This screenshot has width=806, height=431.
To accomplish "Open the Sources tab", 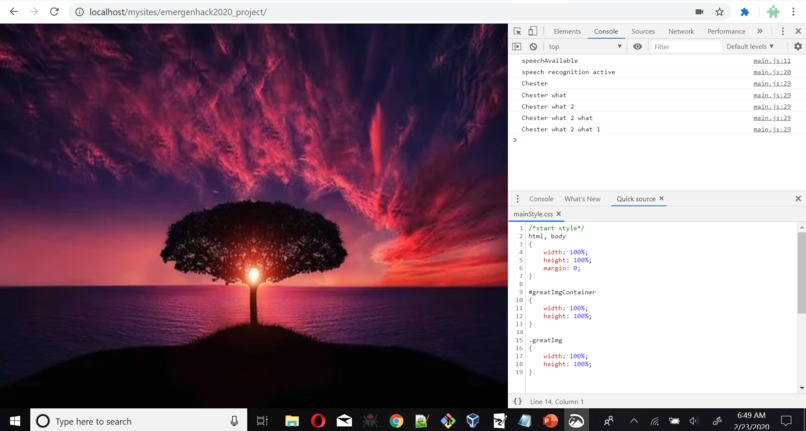I will pyautogui.click(x=643, y=31).
